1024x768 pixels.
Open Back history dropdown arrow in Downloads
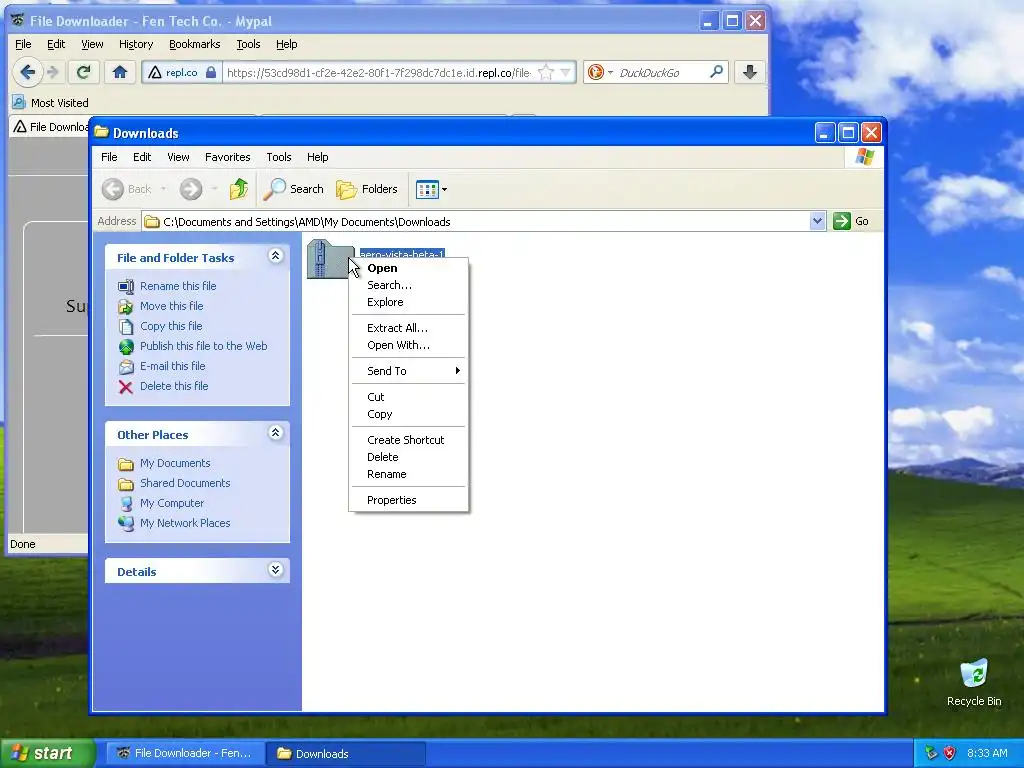pos(163,189)
